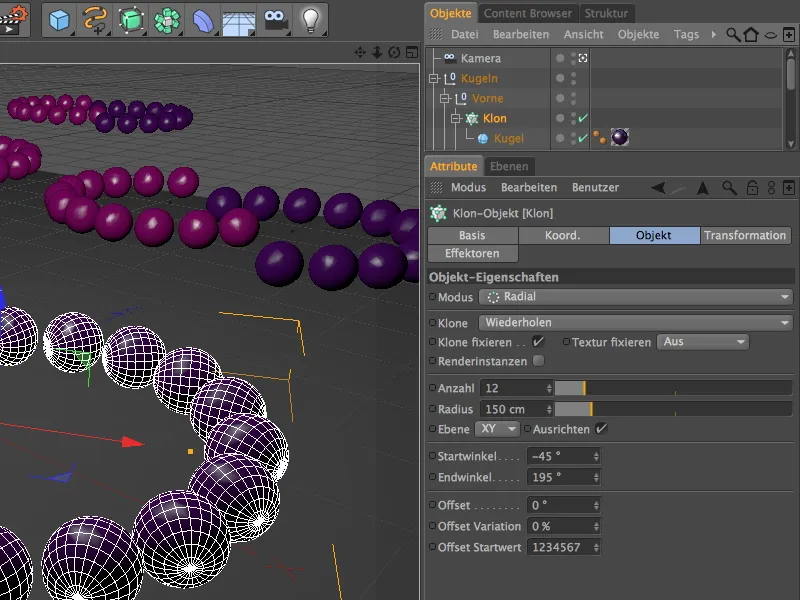The height and width of the screenshot is (600, 800).
Task: Open the Modus menu in Attribute
Action: (x=468, y=188)
